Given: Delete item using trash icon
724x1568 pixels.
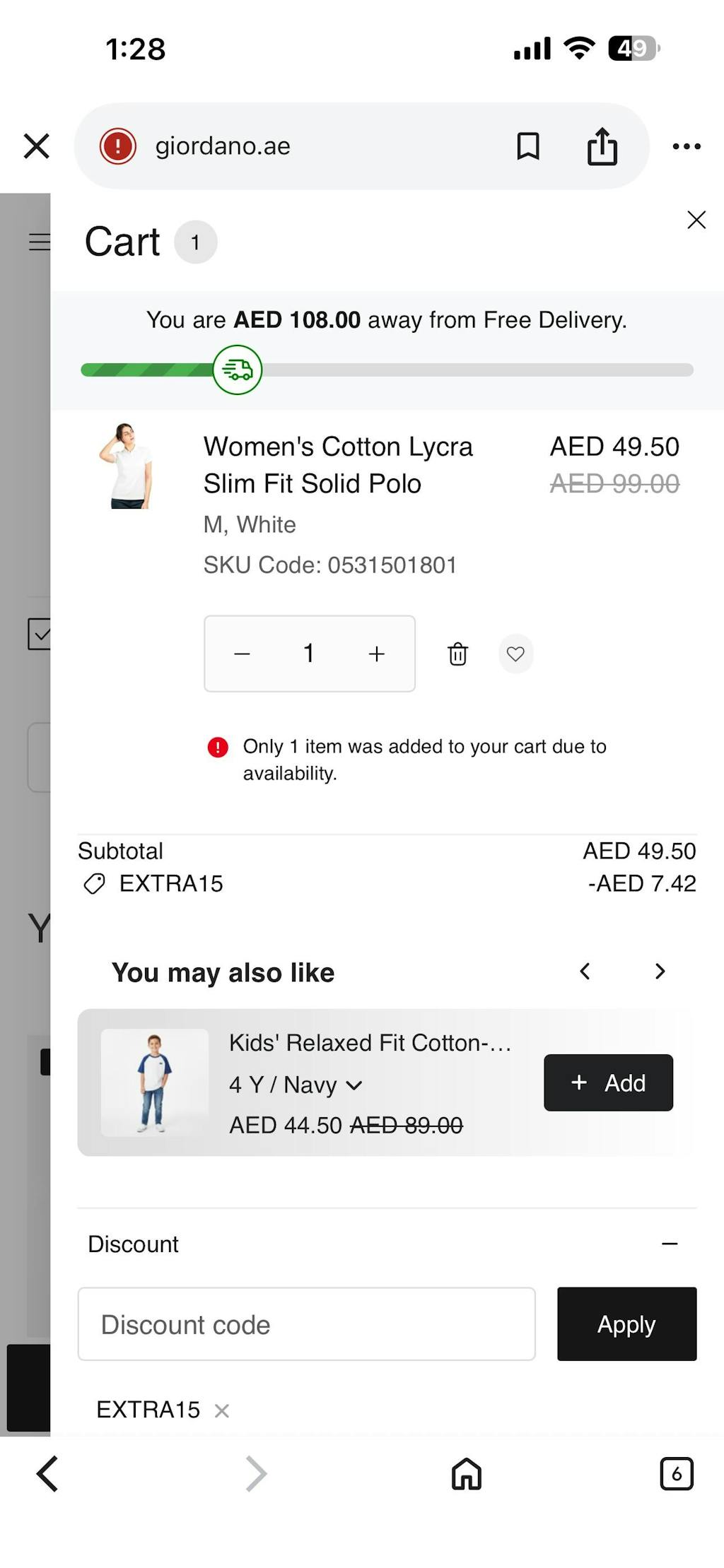Looking at the screenshot, I should coord(457,654).
